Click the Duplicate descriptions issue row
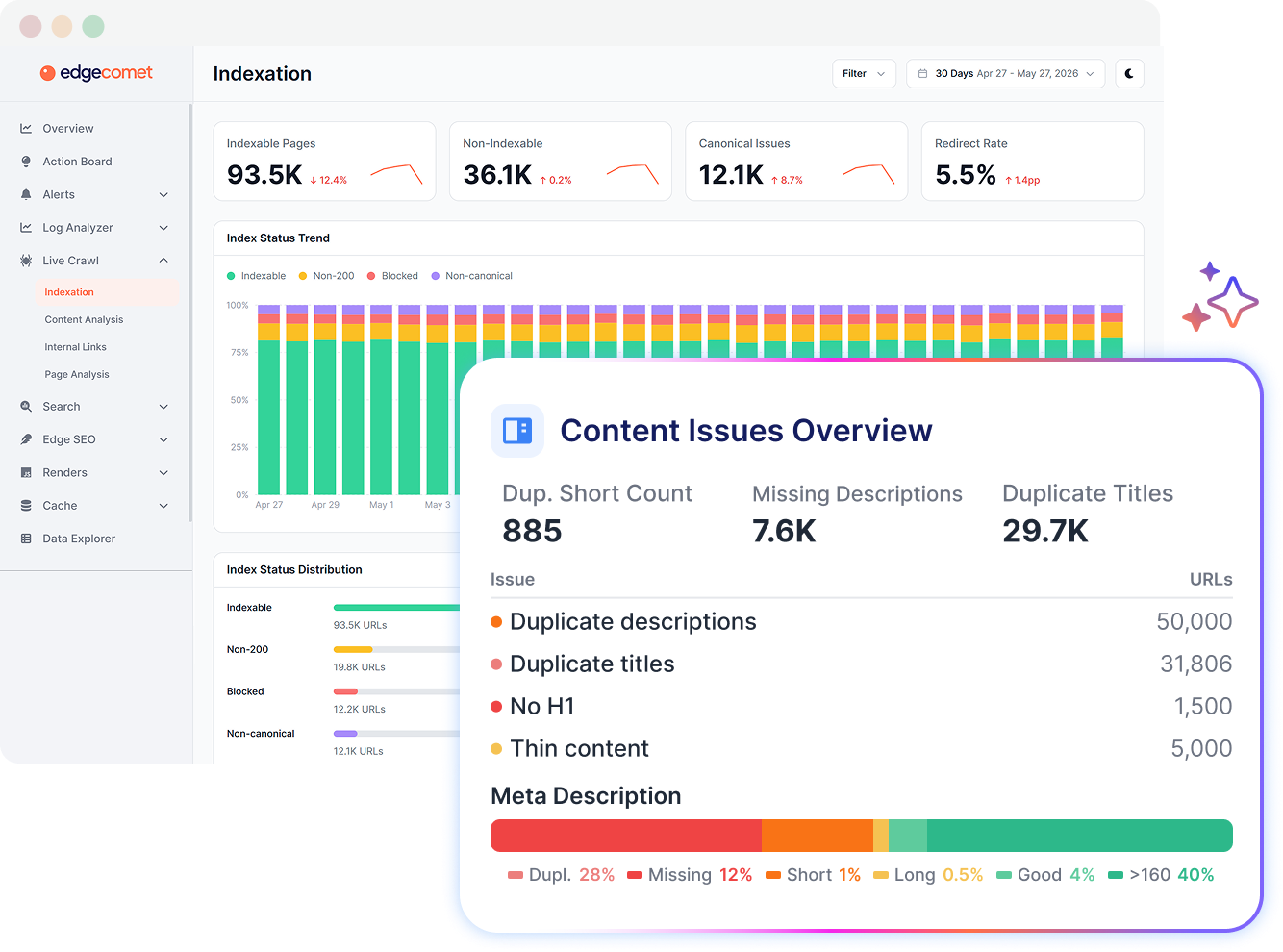Screen dimensions: 1283x952 (861, 622)
